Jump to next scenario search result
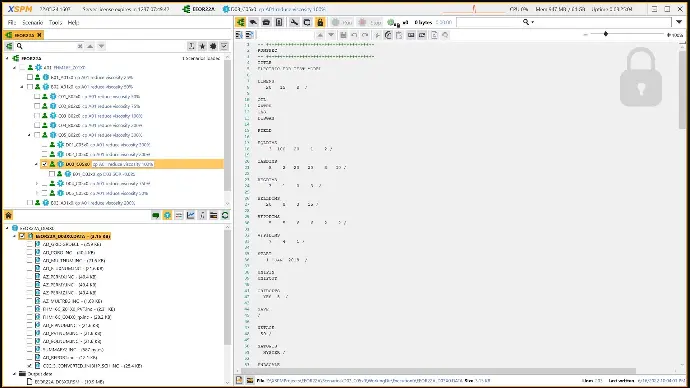 coord(101,46)
